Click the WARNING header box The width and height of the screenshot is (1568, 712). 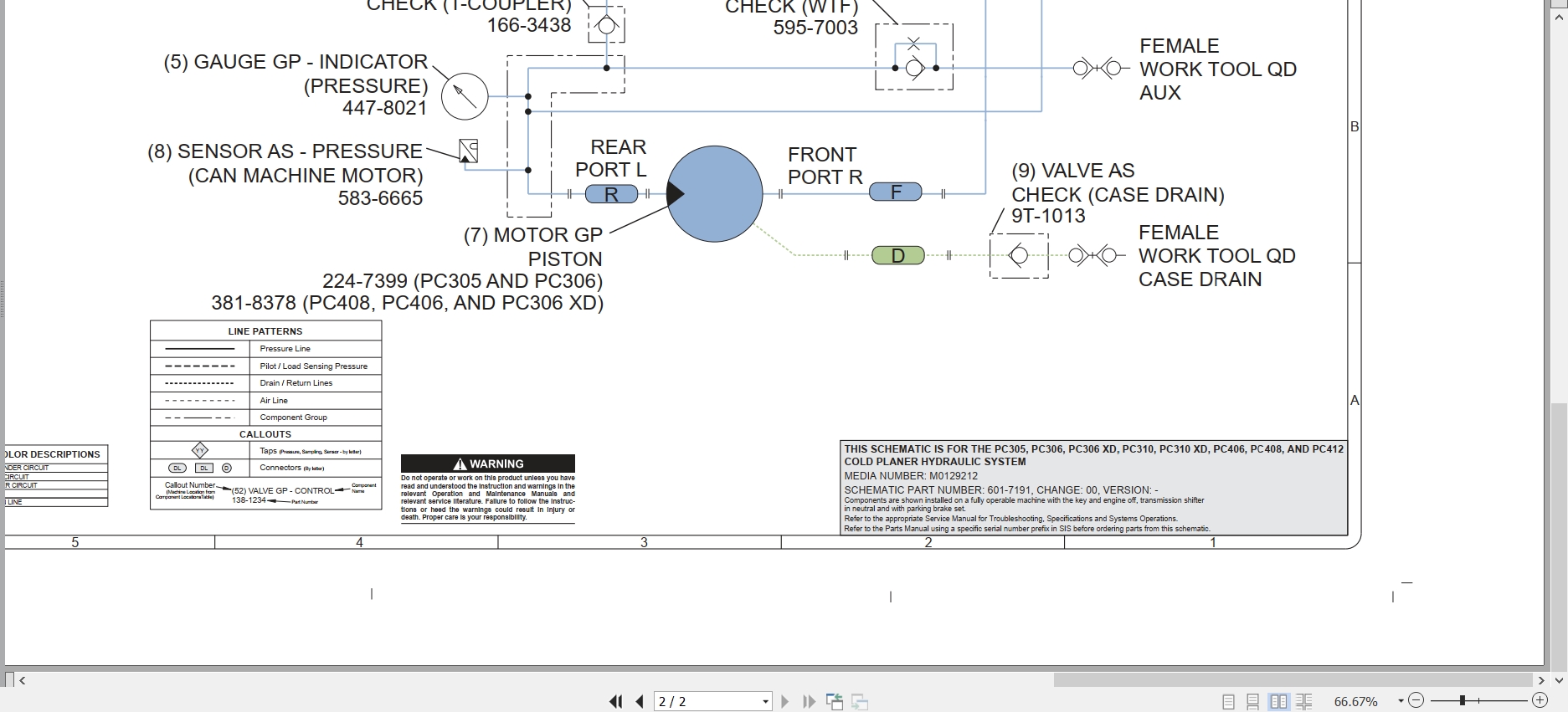pyautogui.click(x=488, y=464)
